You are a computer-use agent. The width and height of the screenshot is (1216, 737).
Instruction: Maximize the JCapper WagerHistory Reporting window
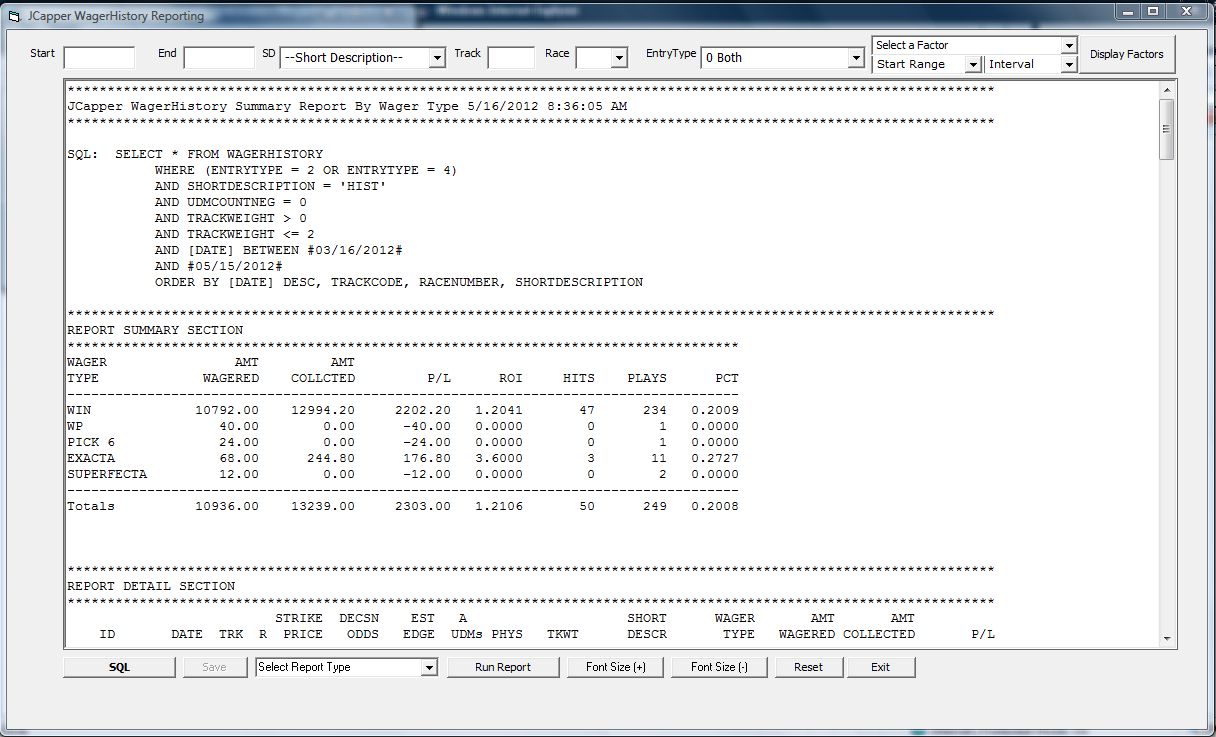click(1153, 11)
